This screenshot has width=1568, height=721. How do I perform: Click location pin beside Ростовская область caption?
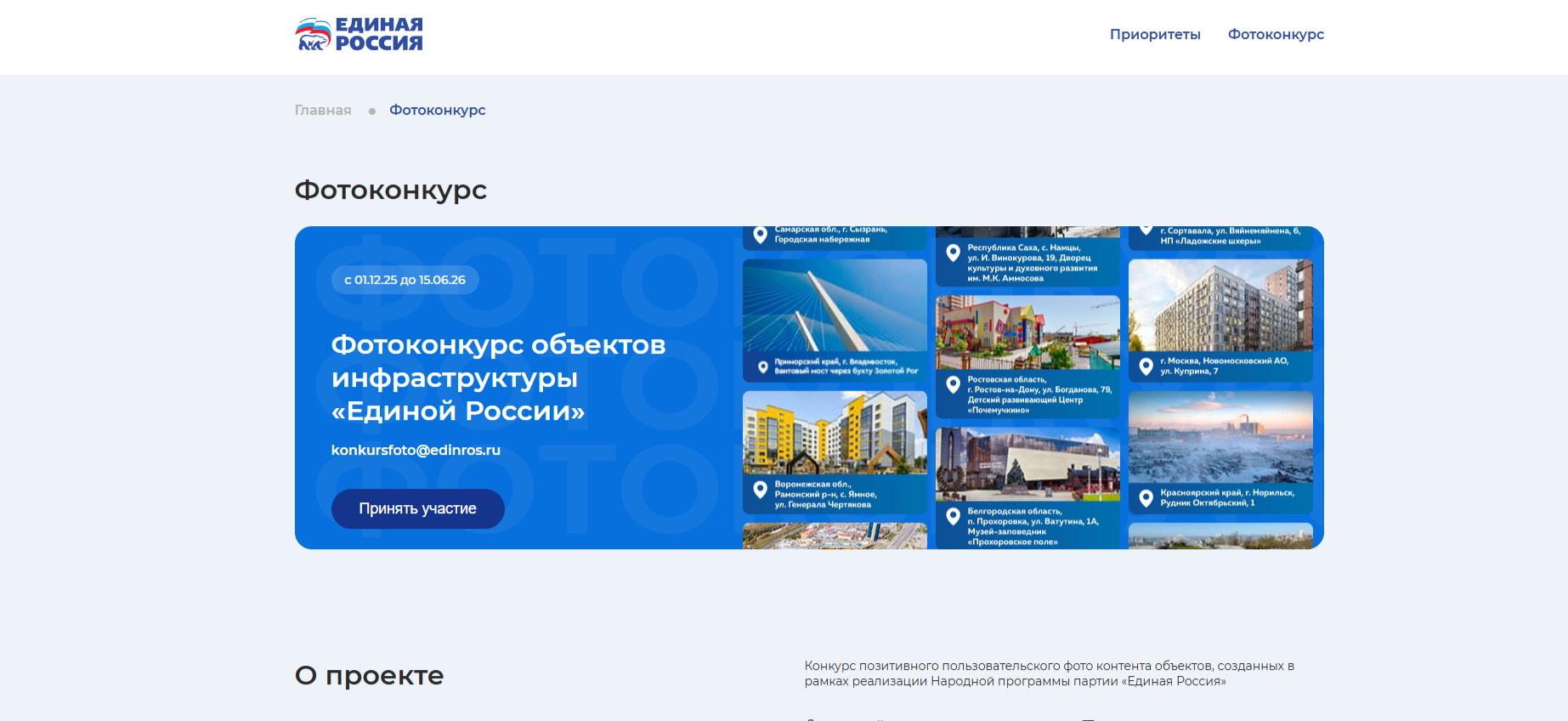click(954, 384)
